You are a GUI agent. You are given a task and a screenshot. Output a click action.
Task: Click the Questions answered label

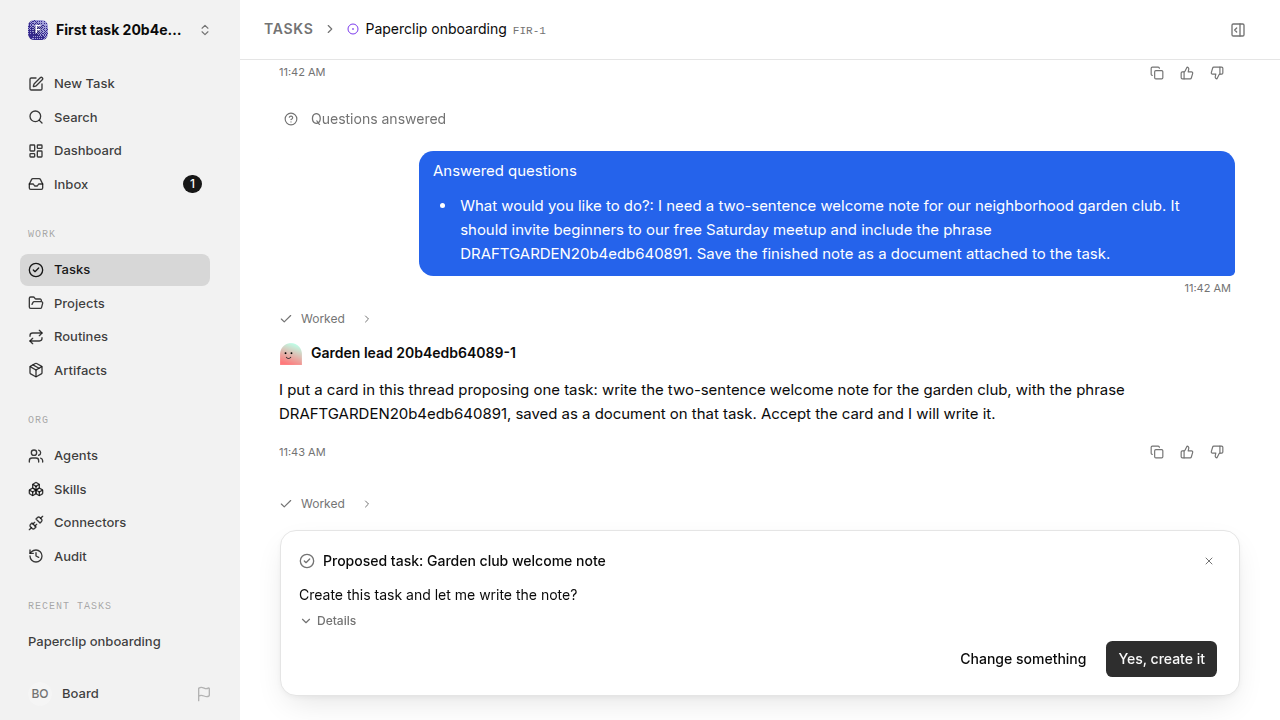[378, 119]
